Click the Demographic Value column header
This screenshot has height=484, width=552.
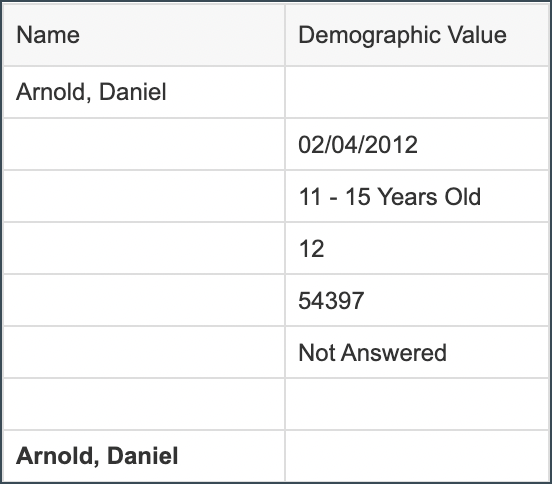click(417, 35)
